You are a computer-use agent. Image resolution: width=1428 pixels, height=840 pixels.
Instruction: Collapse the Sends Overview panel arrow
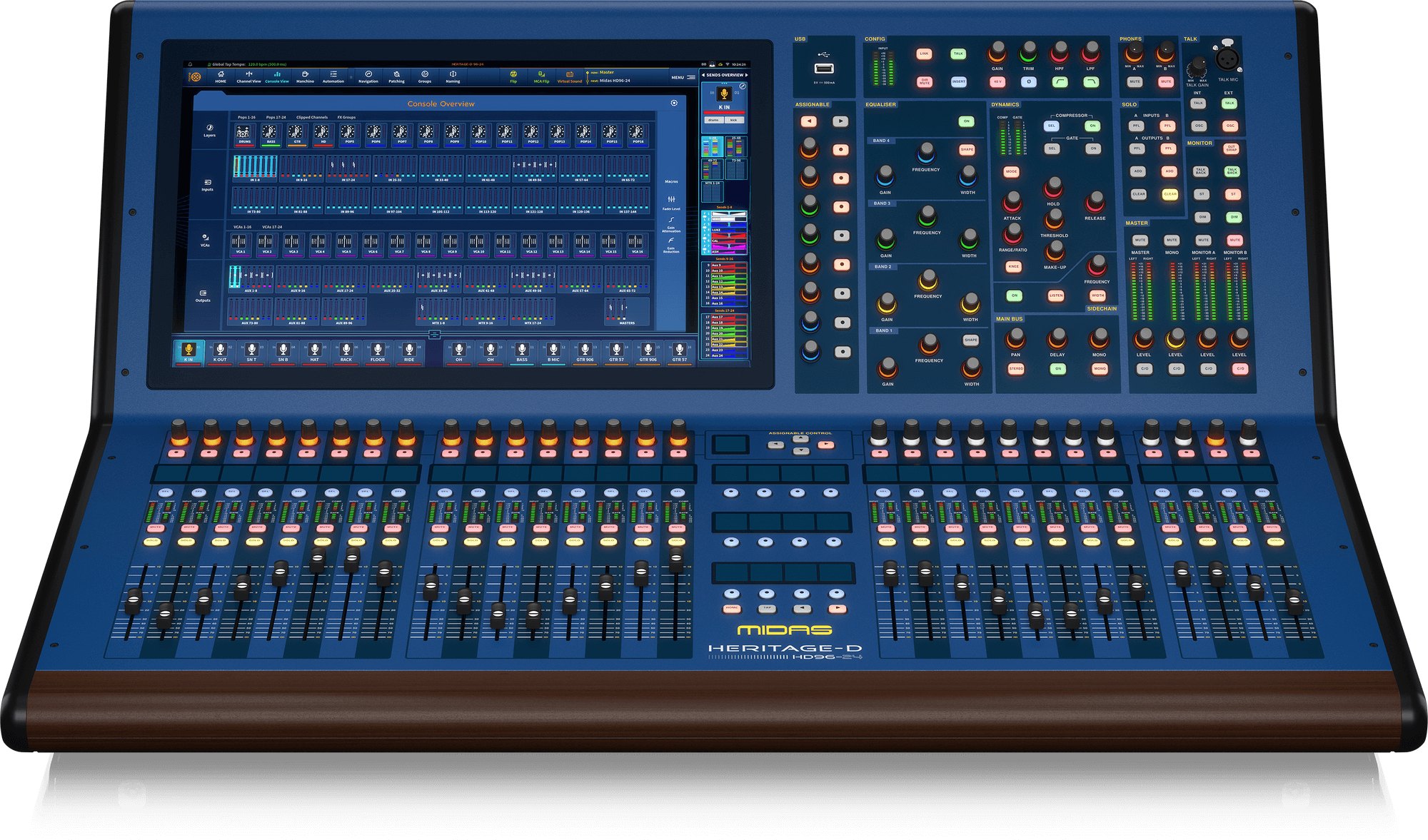[x=703, y=75]
